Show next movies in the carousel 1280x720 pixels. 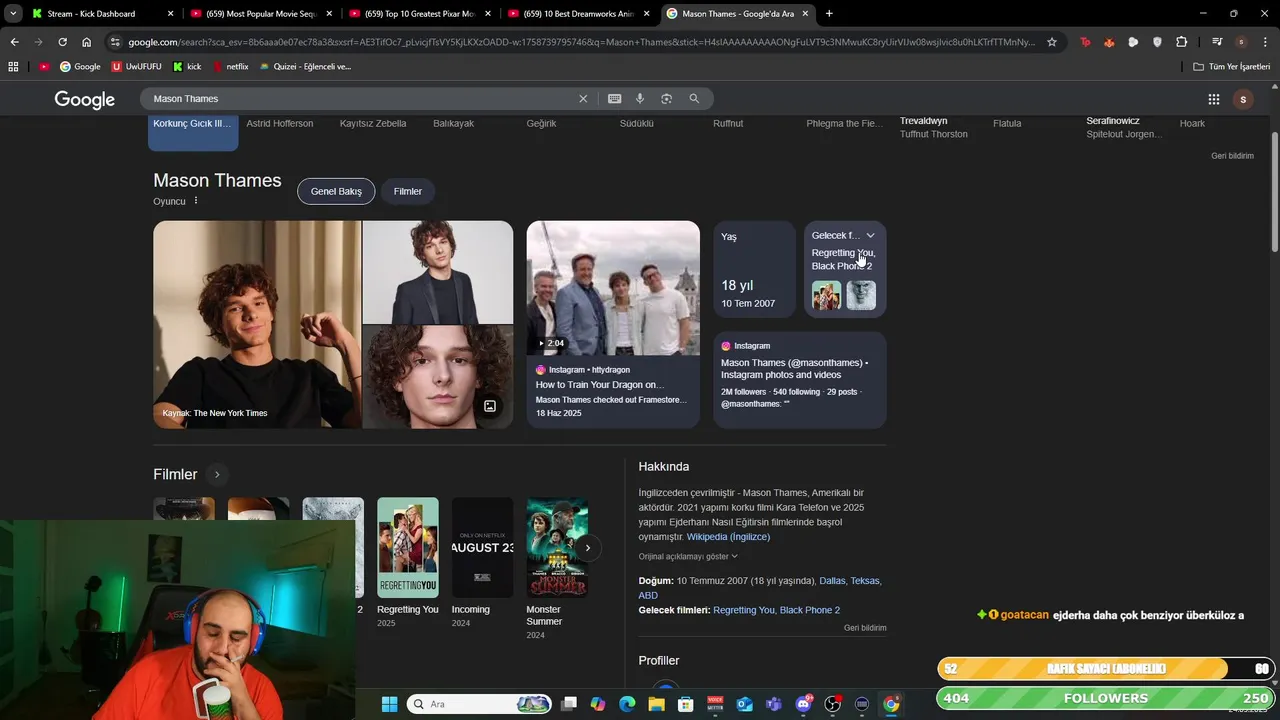coord(588,547)
